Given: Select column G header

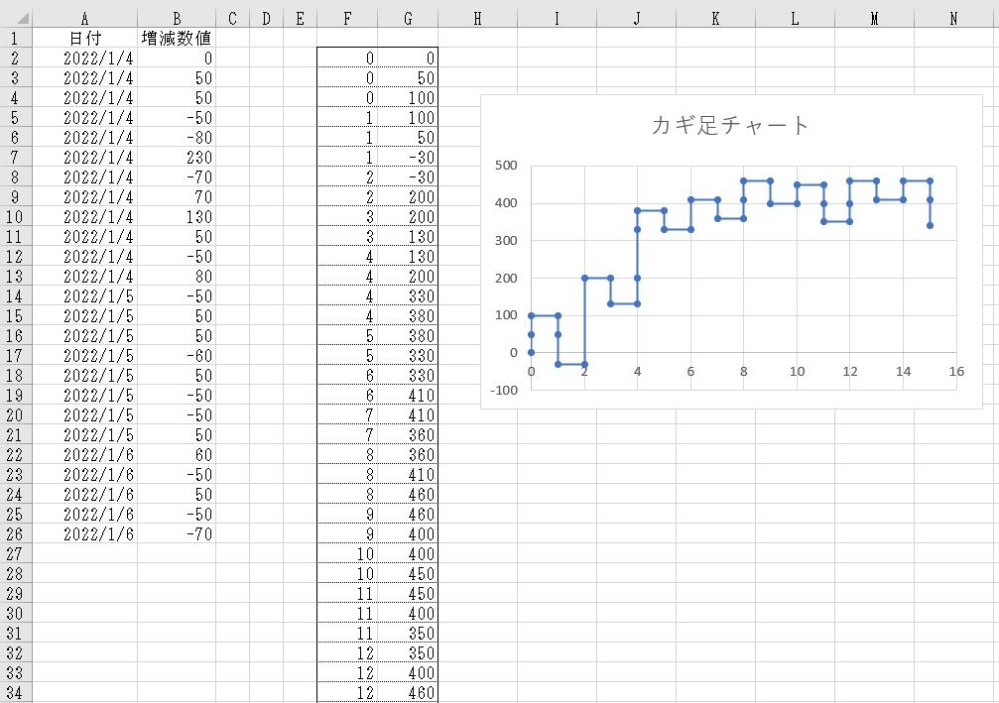Looking at the screenshot, I should (x=408, y=18).
